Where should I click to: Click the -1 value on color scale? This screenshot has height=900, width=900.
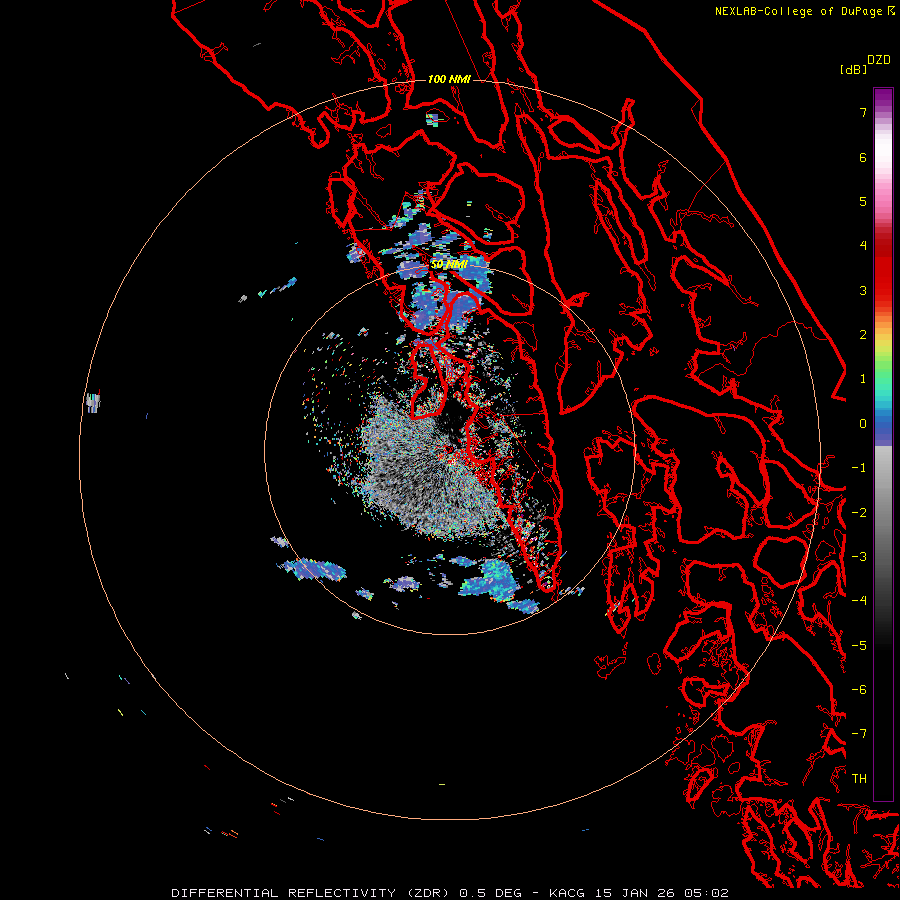(859, 468)
